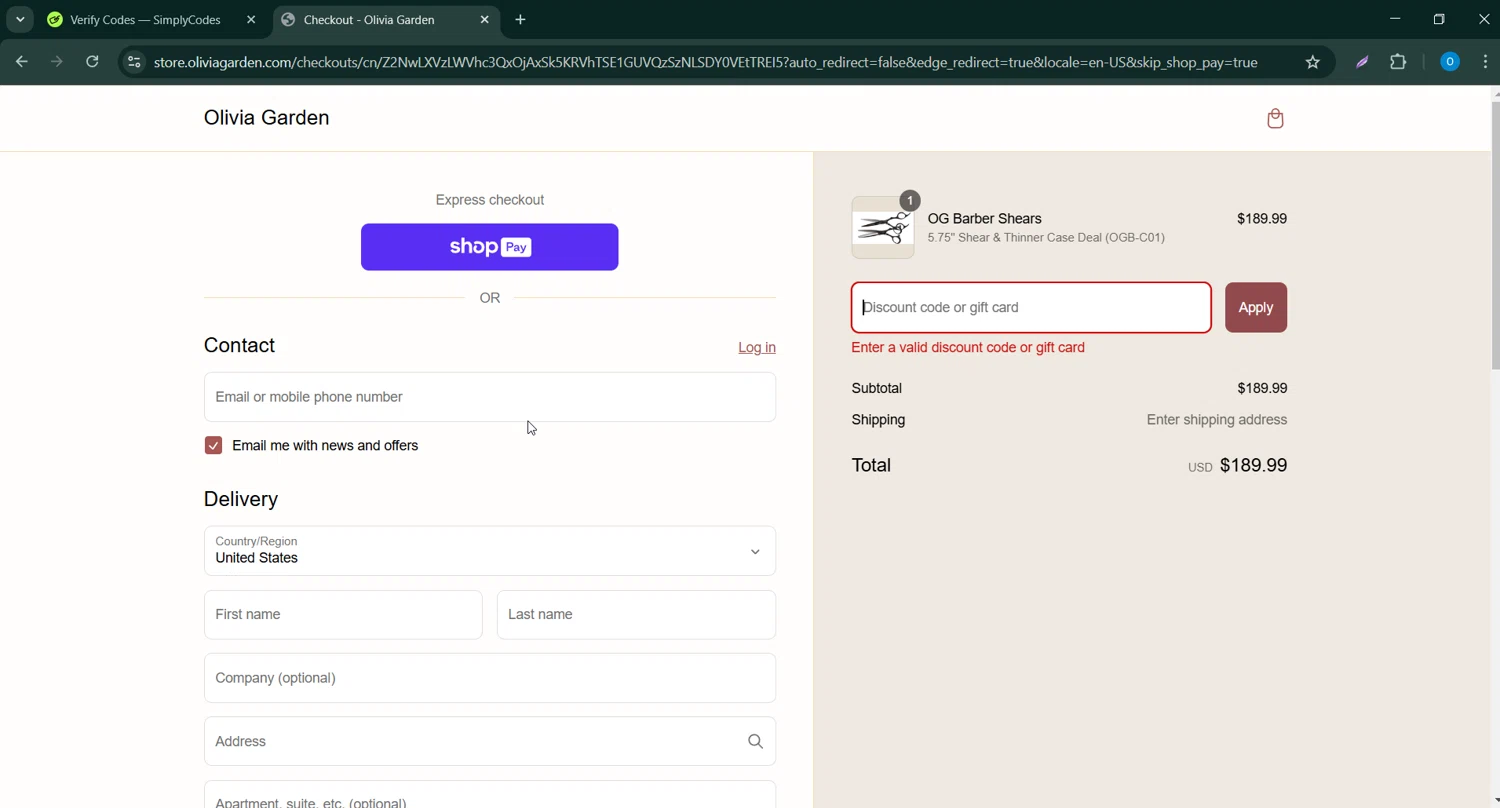The width and height of the screenshot is (1500, 808).
Task: Click the address search magnifier icon
Action: coord(755,741)
